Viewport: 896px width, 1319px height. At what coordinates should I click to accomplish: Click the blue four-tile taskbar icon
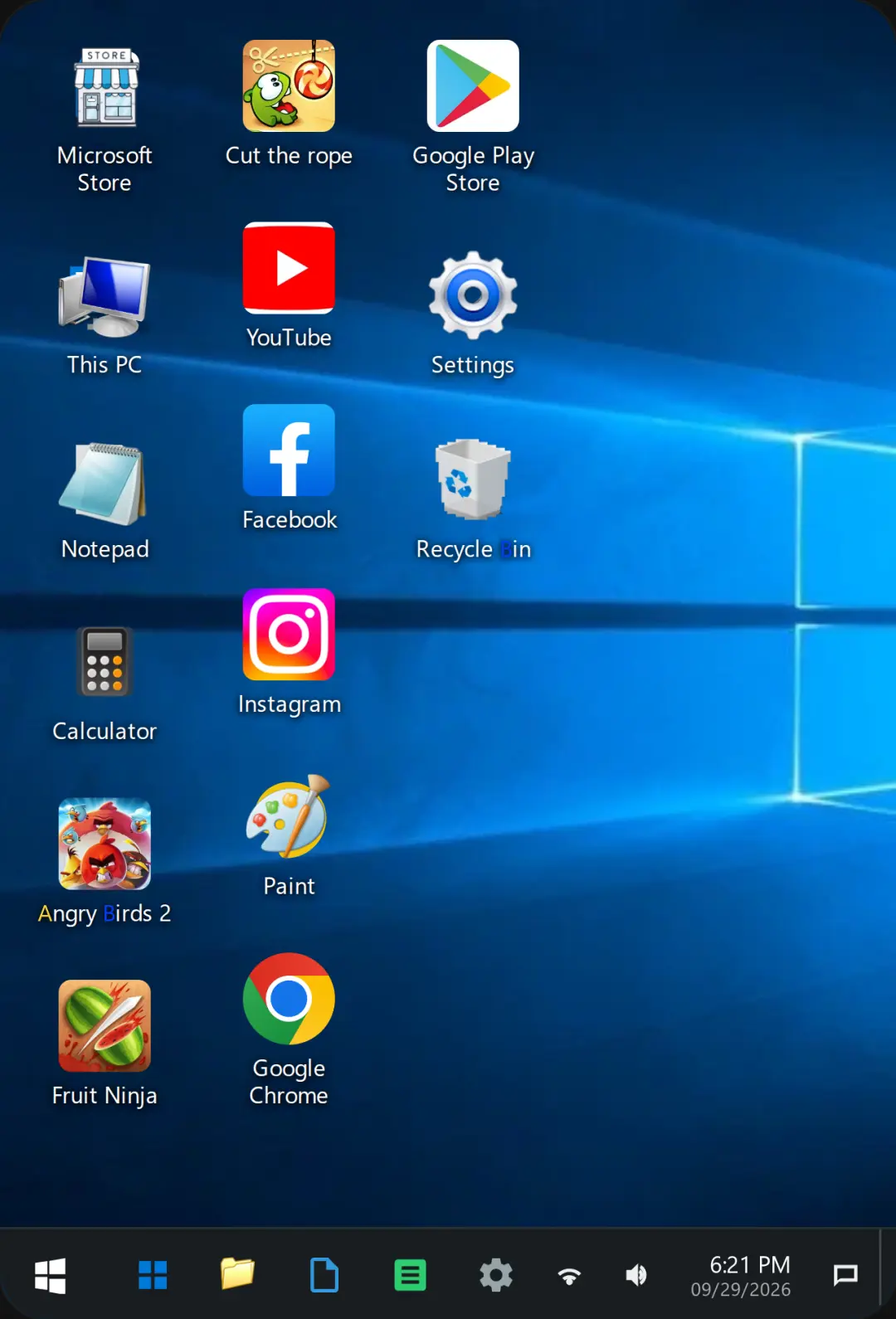(153, 1275)
